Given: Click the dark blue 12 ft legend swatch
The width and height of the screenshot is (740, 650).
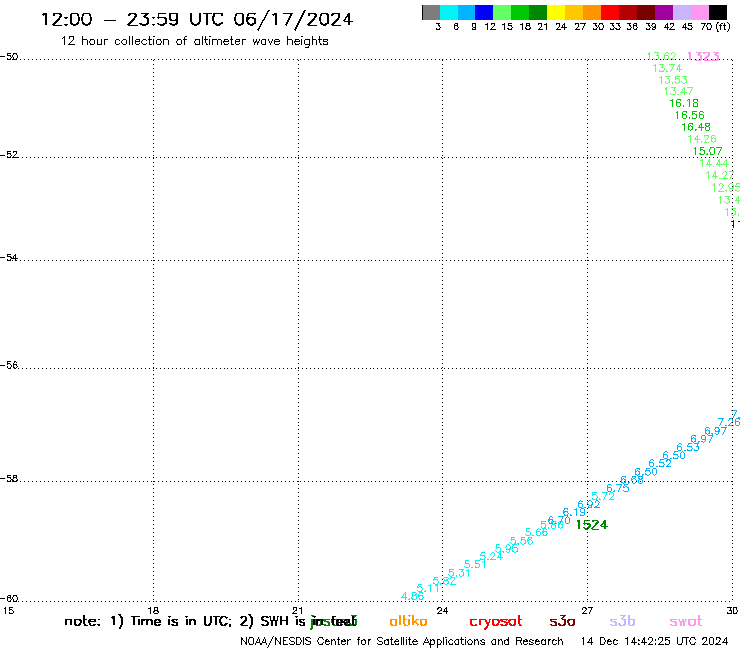Looking at the screenshot, I should pyautogui.click(x=484, y=12).
